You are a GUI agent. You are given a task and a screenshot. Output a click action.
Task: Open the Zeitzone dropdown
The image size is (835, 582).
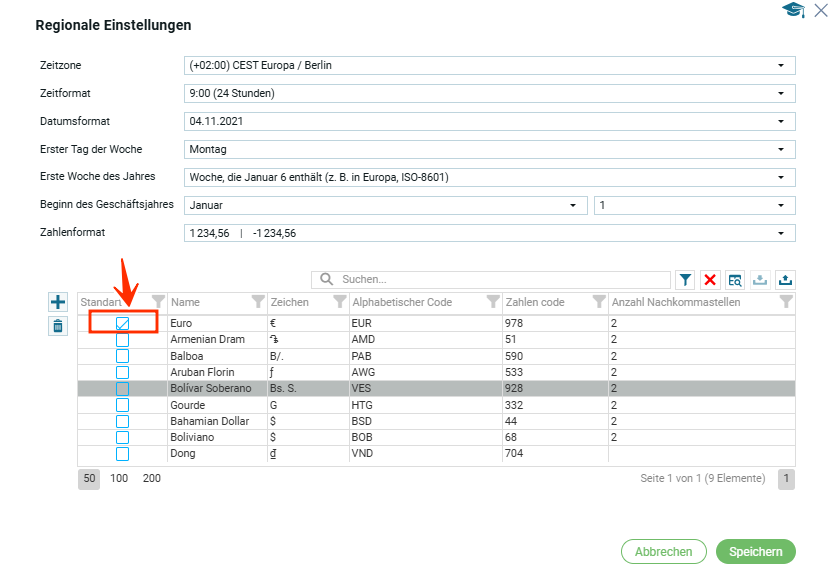click(780, 66)
